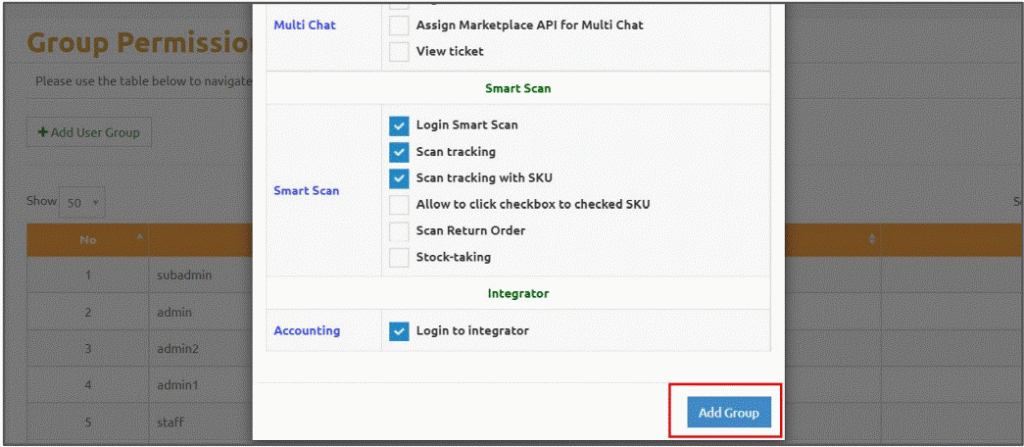Uncheck Scan tracking with SKU
1024x447 pixels.
click(399, 178)
